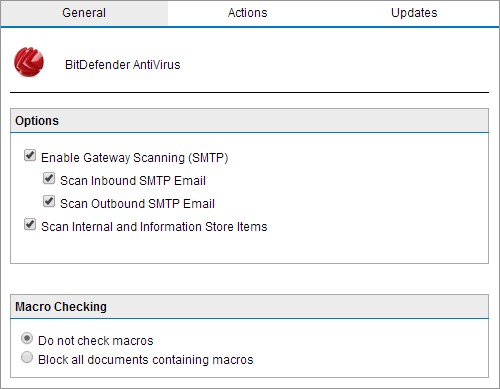Image resolution: width=500 pixels, height=389 pixels.
Task: Choose the Block all documents containing macros radio button
Action: pyautogui.click(x=27, y=357)
